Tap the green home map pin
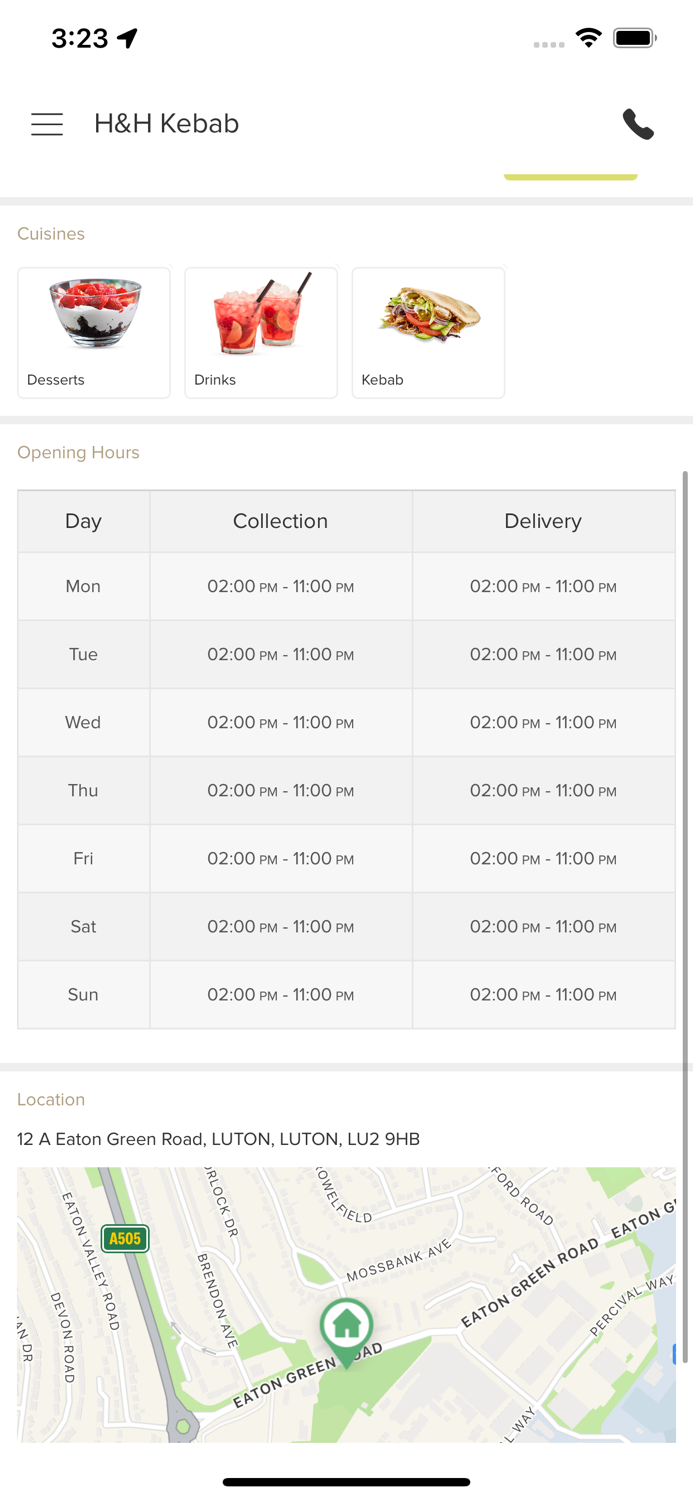 pyautogui.click(x=346, y=1328)
